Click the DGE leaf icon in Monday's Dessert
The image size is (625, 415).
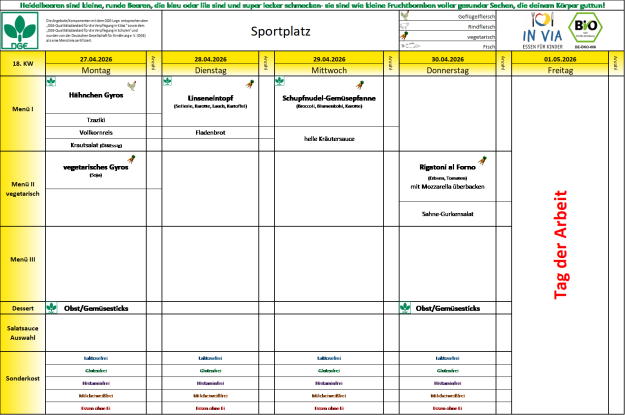[52, 306]
